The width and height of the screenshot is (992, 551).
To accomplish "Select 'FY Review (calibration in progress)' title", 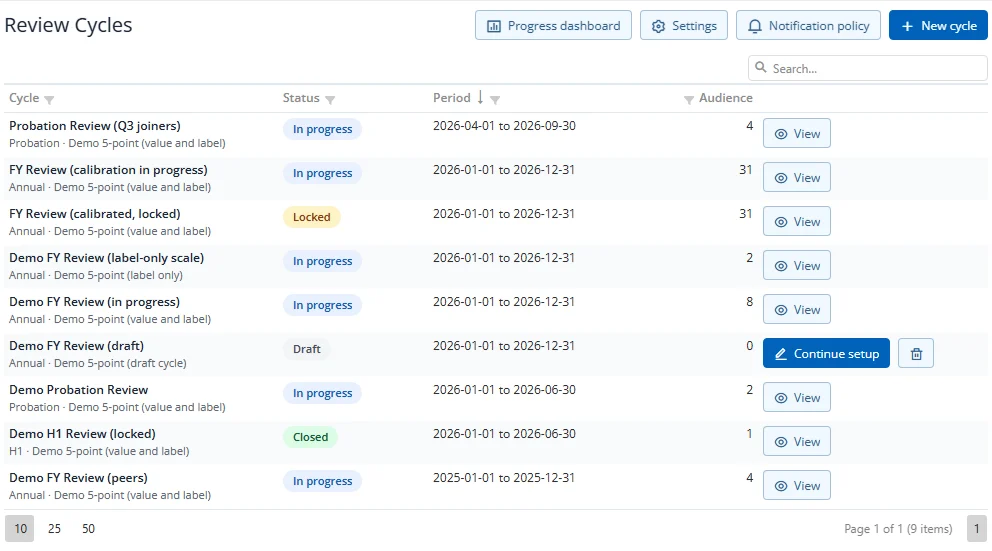I will [108, 170].
